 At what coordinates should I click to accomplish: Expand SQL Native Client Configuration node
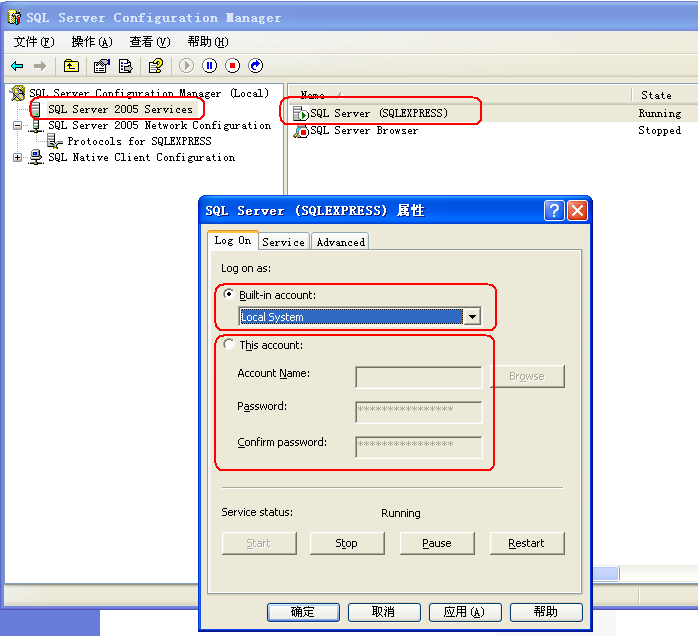(x=17, y=158)
